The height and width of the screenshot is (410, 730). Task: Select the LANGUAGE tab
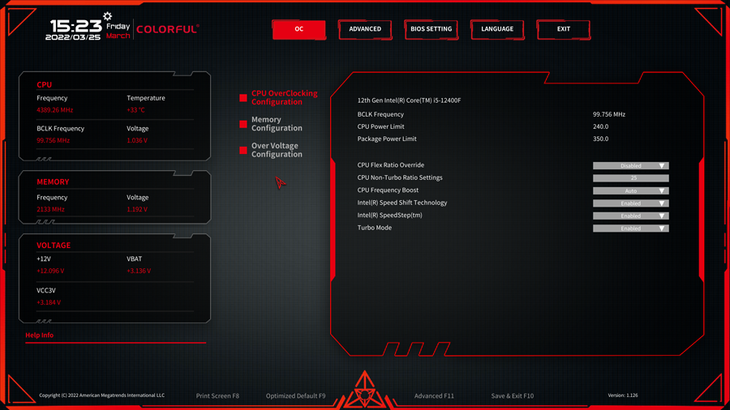[497, 30]
